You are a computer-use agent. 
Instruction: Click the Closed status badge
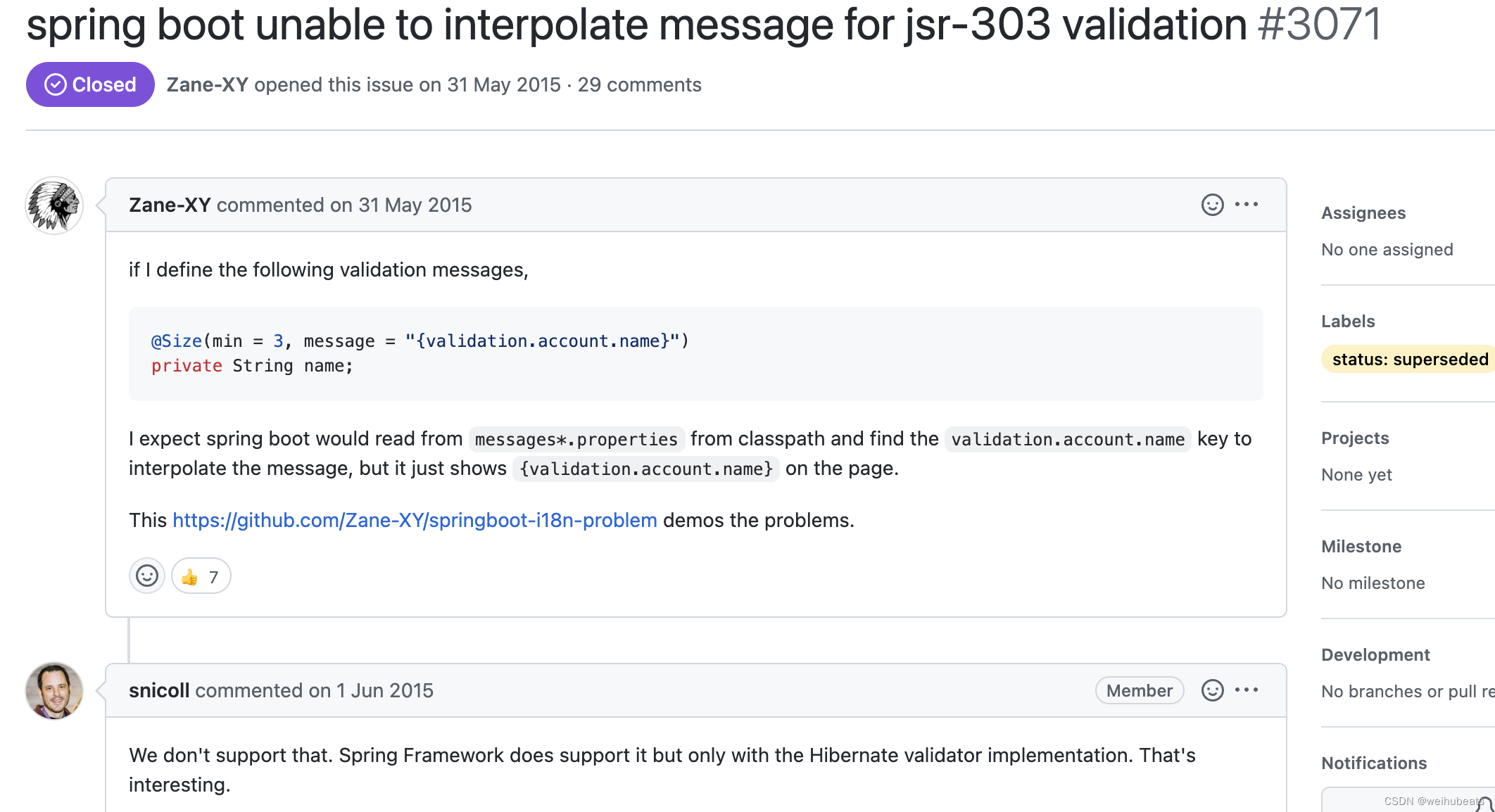point(90,84)
